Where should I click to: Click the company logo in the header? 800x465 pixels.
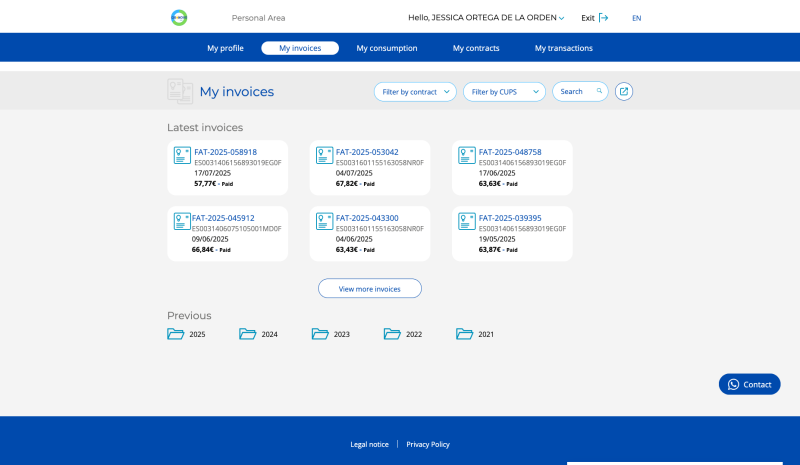[x=179, y=18]
